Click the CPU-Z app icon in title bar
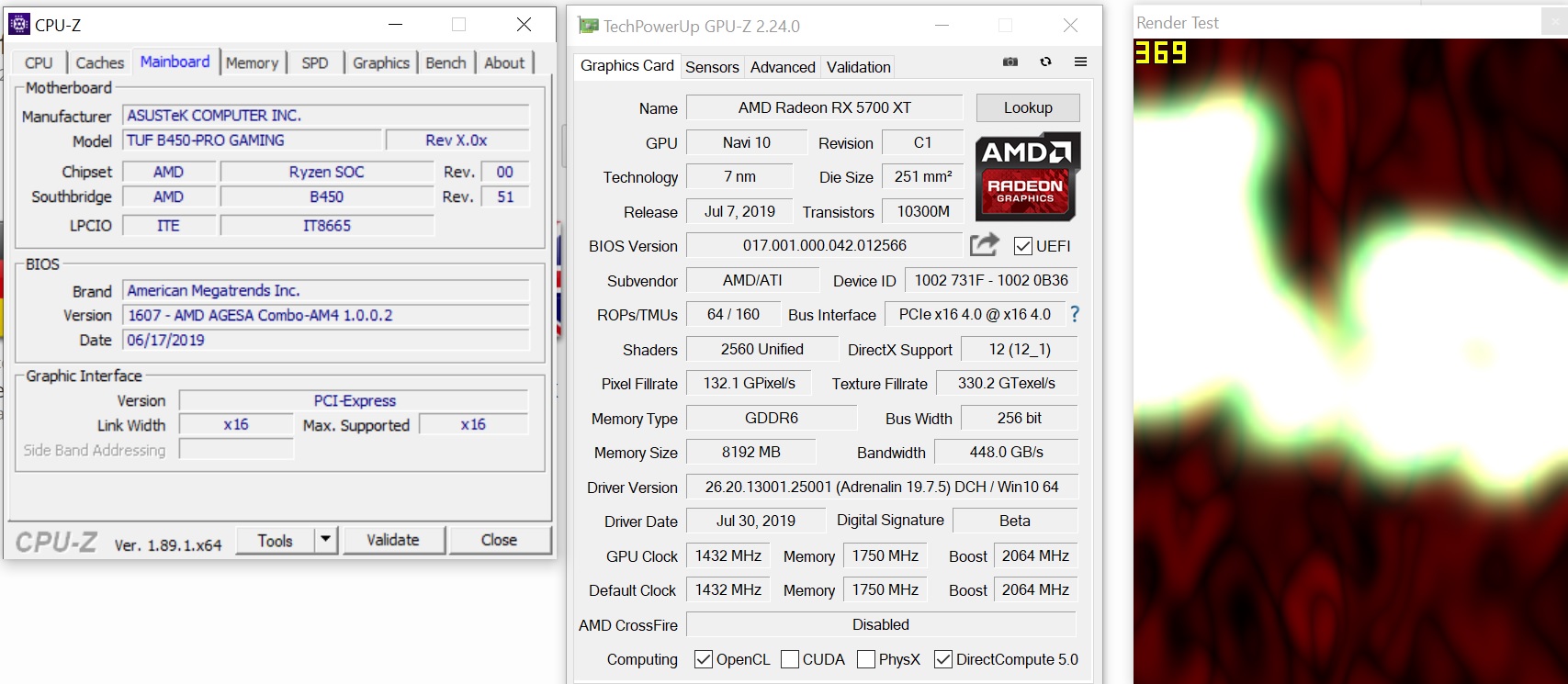This screenshot has width=1568, height=684. pyautogui.click(x=18, y=25)
